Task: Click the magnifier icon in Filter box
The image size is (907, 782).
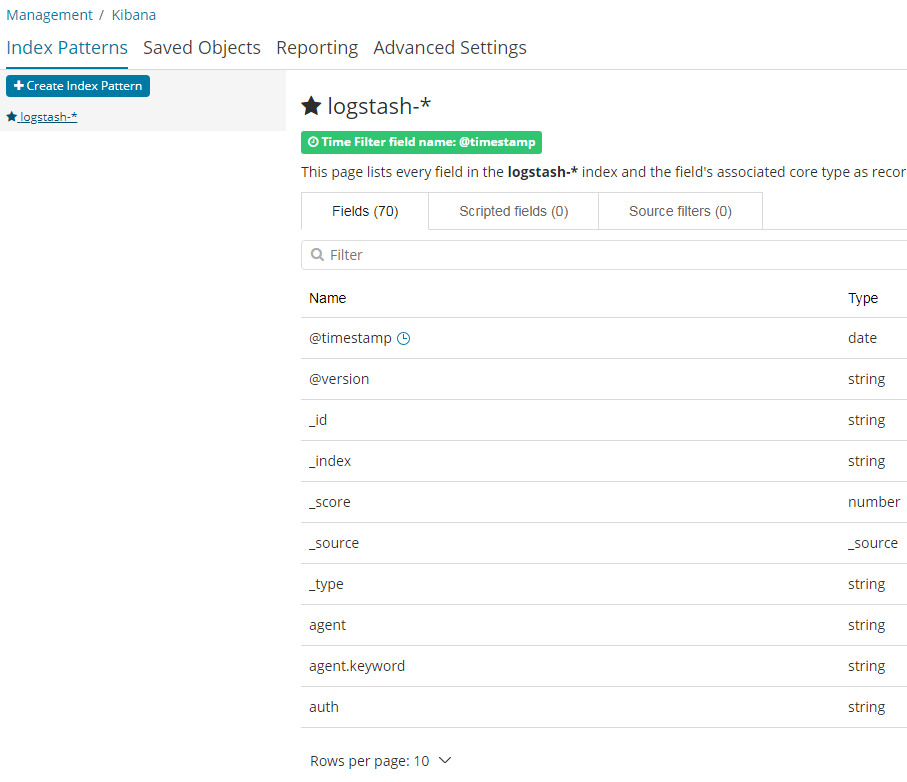Action: (x=317, y=254)
